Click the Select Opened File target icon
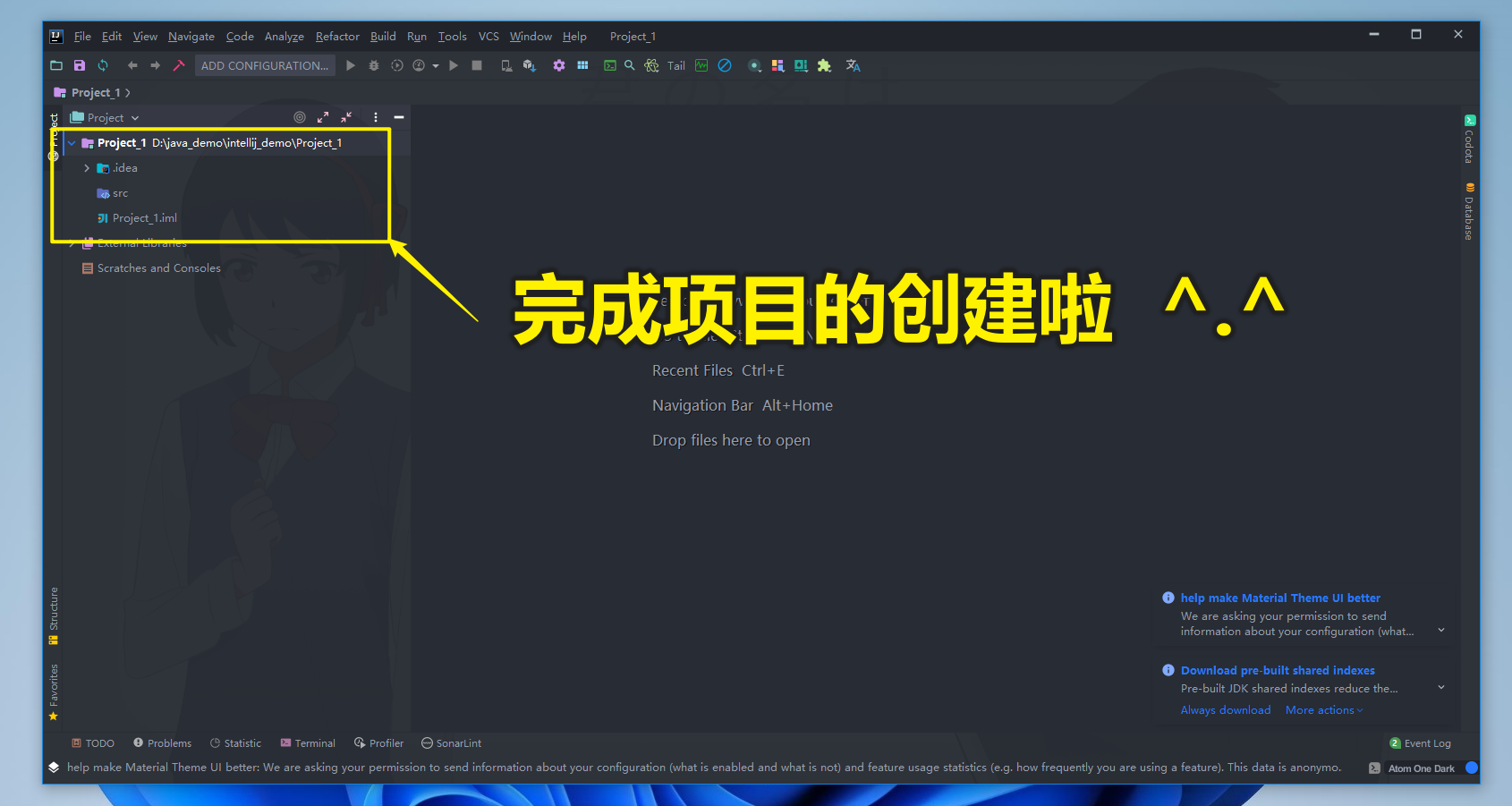Image resolution: width=1512 pixels, height=806 pixels. [x=300, y=117]
